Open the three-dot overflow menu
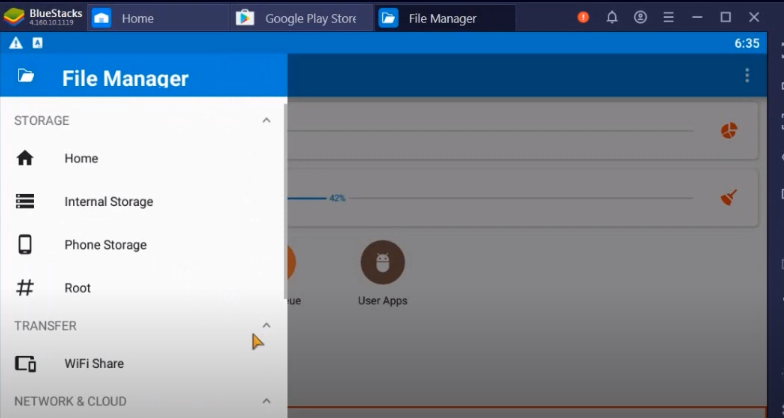784x418 pixels. (x=746, y=75)
